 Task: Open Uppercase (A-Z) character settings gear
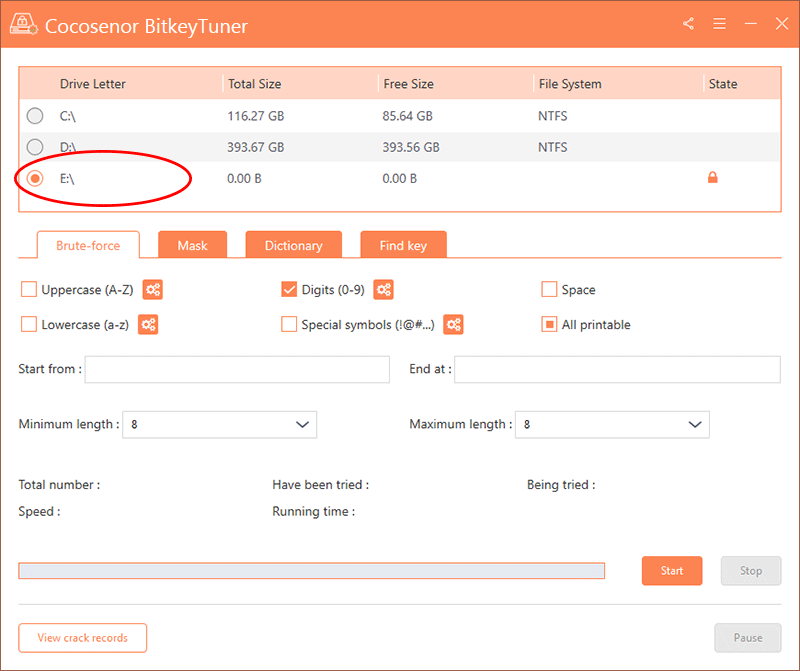click(153, 289)
